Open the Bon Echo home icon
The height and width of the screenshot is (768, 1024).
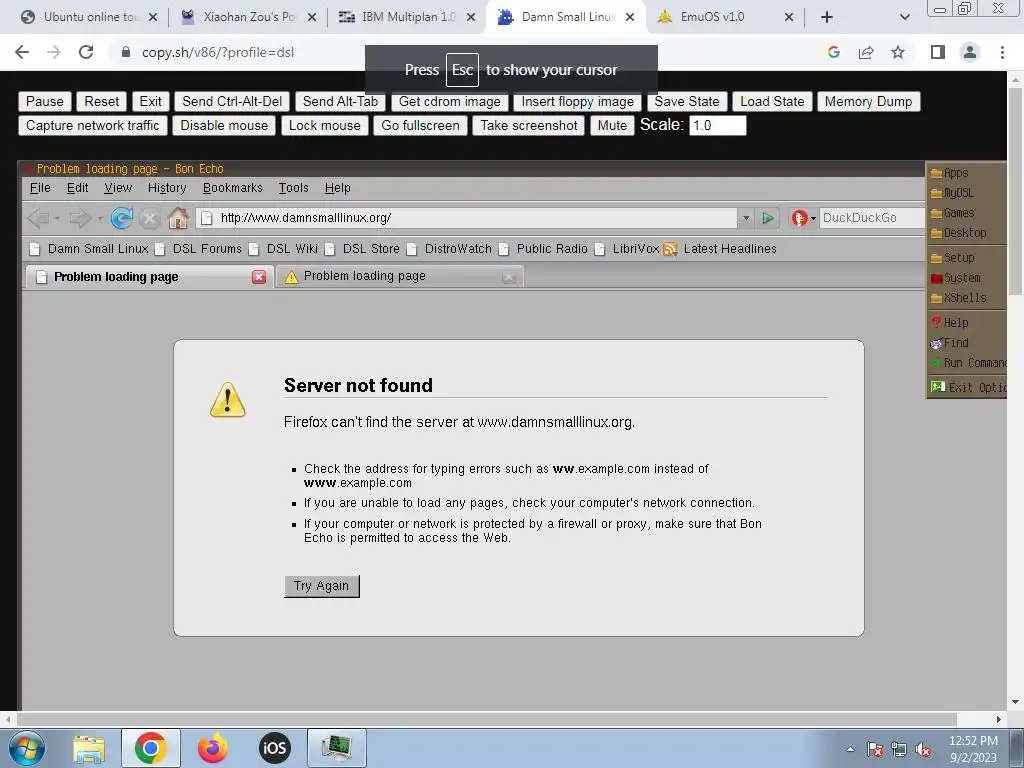178,218
